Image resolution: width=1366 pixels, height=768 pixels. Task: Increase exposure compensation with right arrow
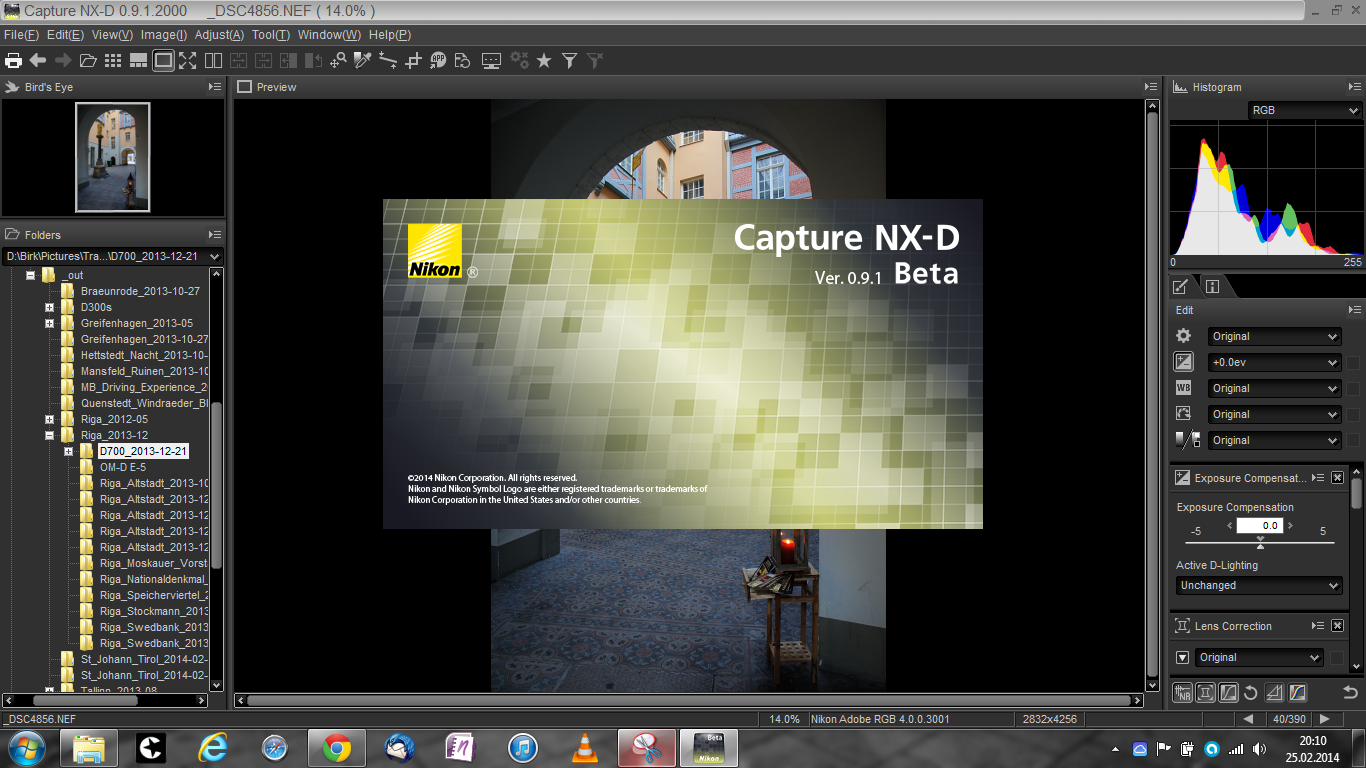click(1291, 526)
